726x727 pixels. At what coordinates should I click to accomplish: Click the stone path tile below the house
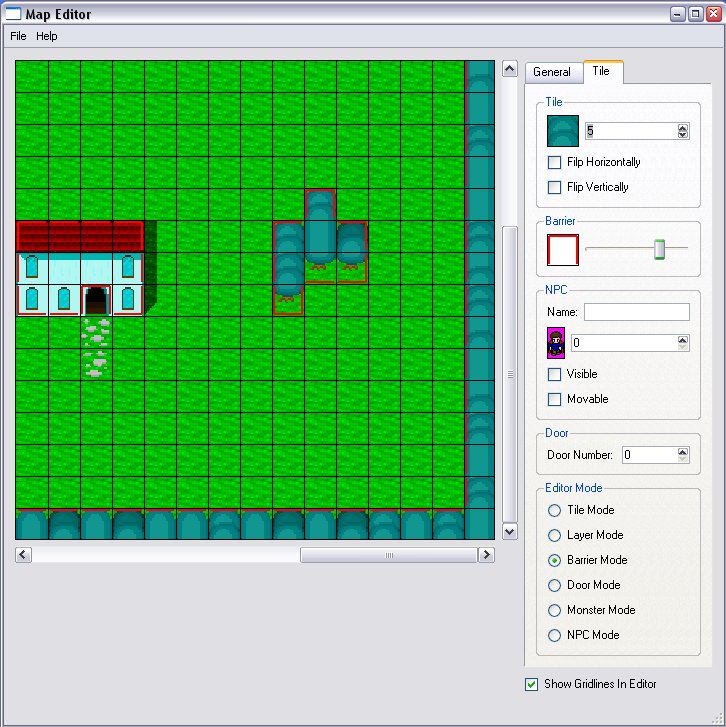pos(96,332)
